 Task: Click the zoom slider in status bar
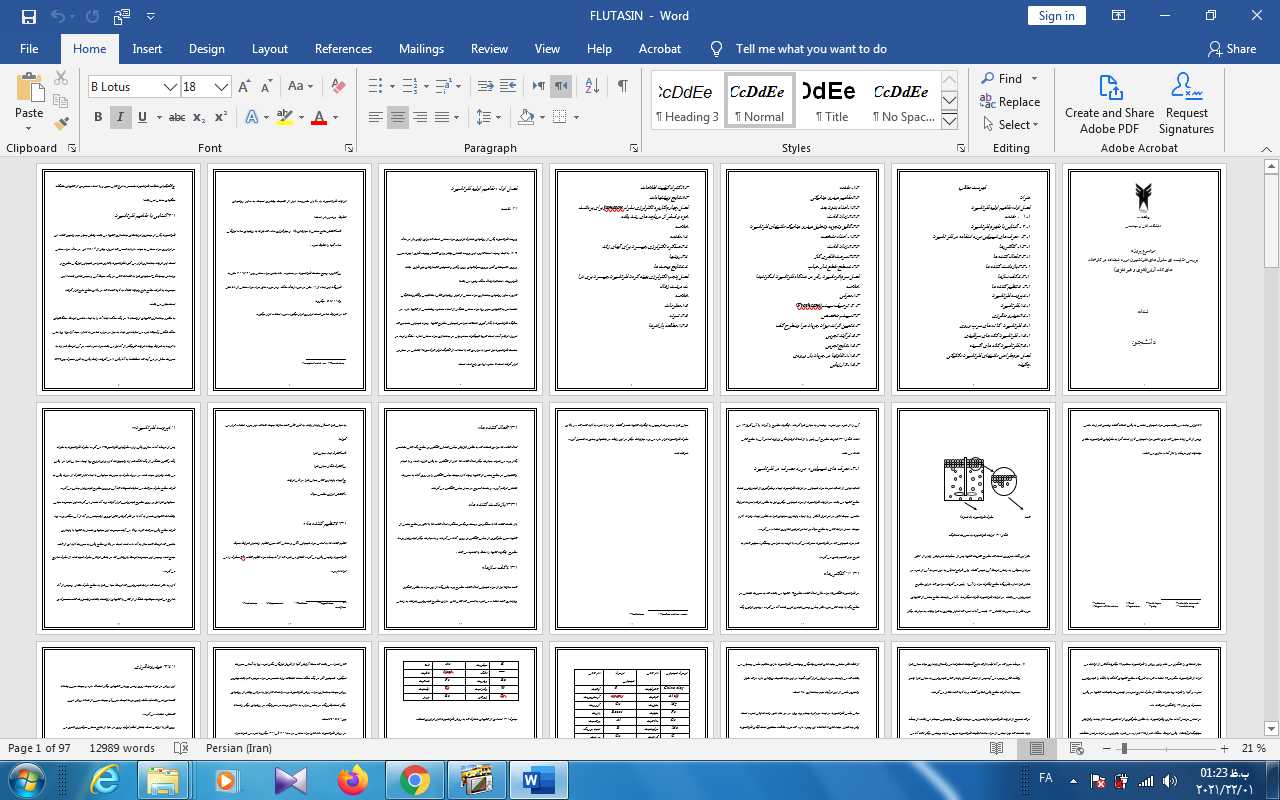[x=1124, y=749]
